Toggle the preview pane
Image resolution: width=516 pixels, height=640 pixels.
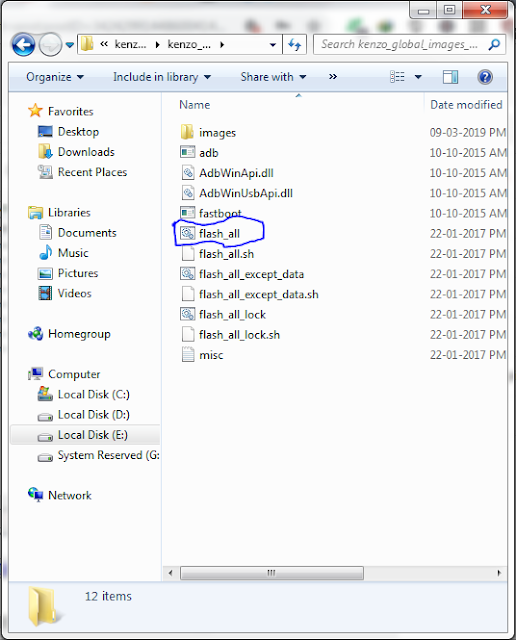click(451, 77)
